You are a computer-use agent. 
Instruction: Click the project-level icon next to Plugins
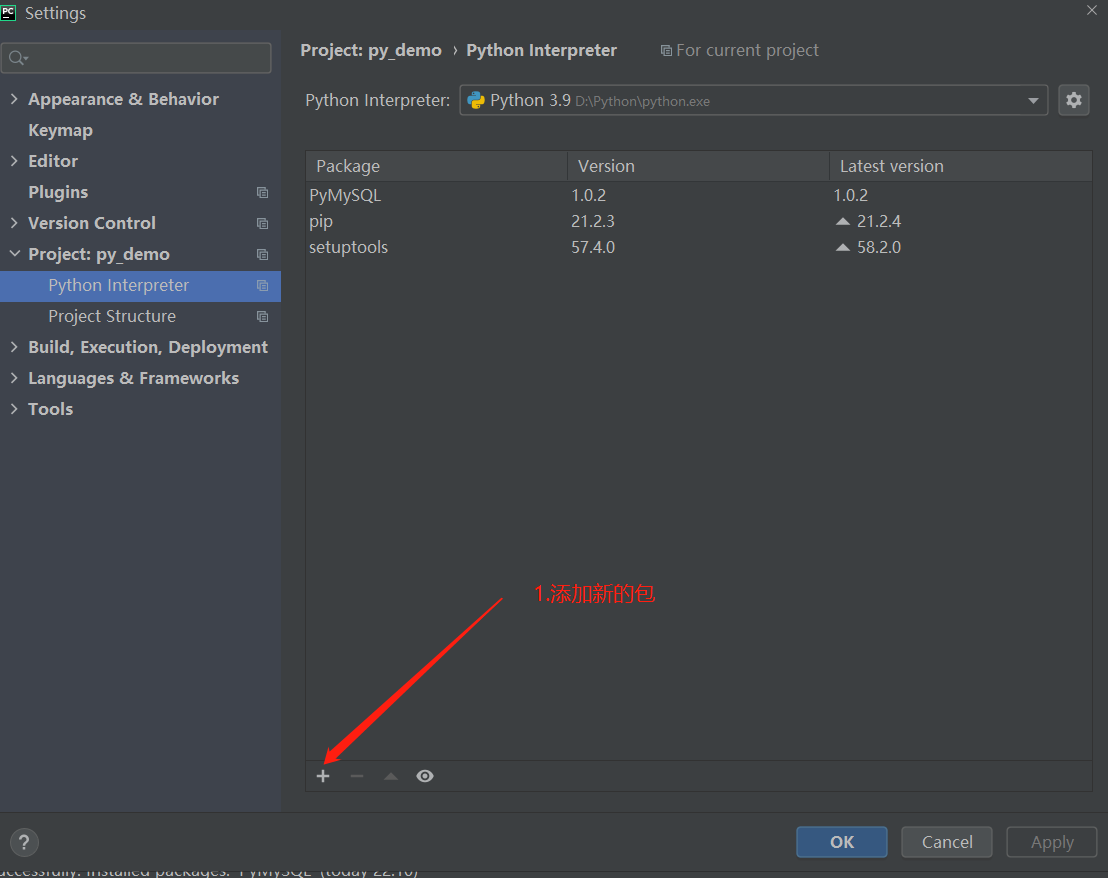coord(262,192)
